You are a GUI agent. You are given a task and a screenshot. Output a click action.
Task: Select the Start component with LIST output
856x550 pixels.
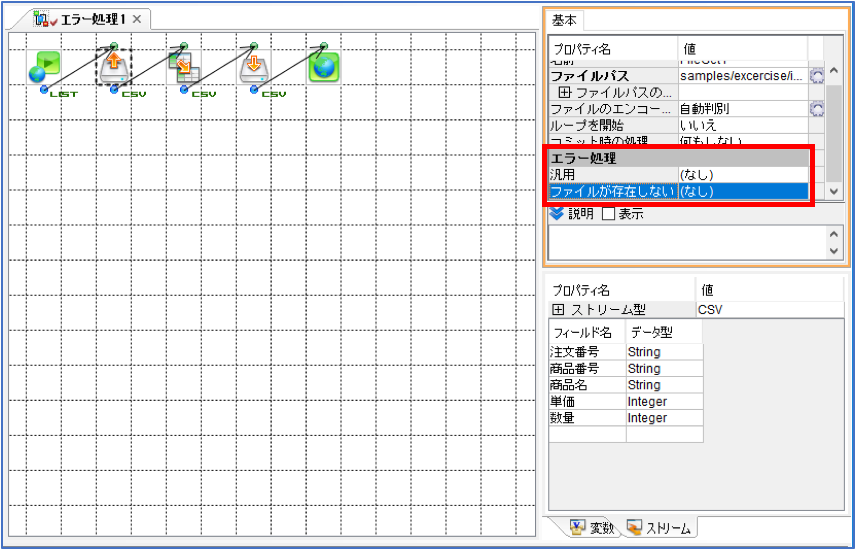tap(44, 67)
